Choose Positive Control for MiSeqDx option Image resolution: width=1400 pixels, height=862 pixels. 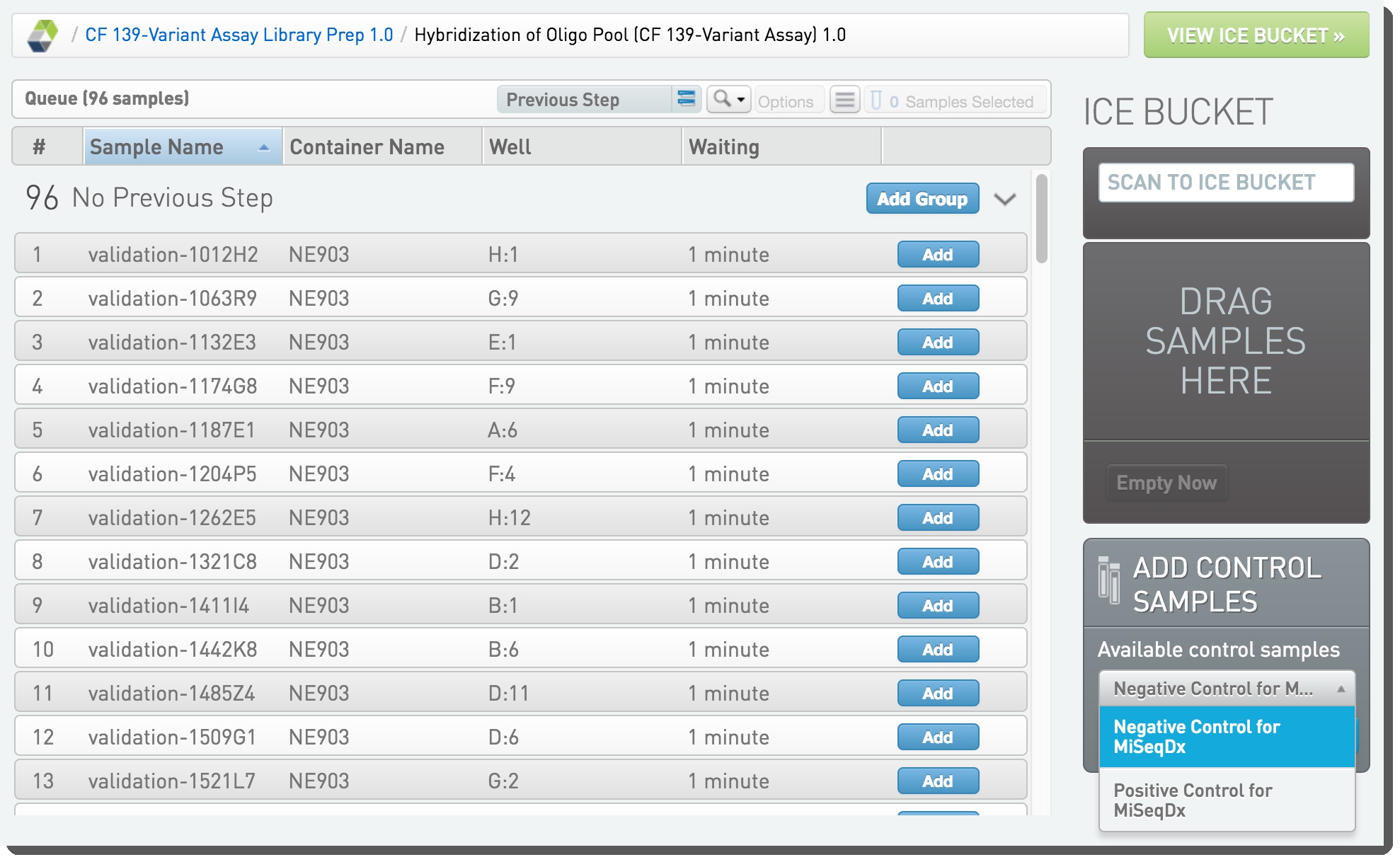pyautogui.click(x=1226, y=800)
